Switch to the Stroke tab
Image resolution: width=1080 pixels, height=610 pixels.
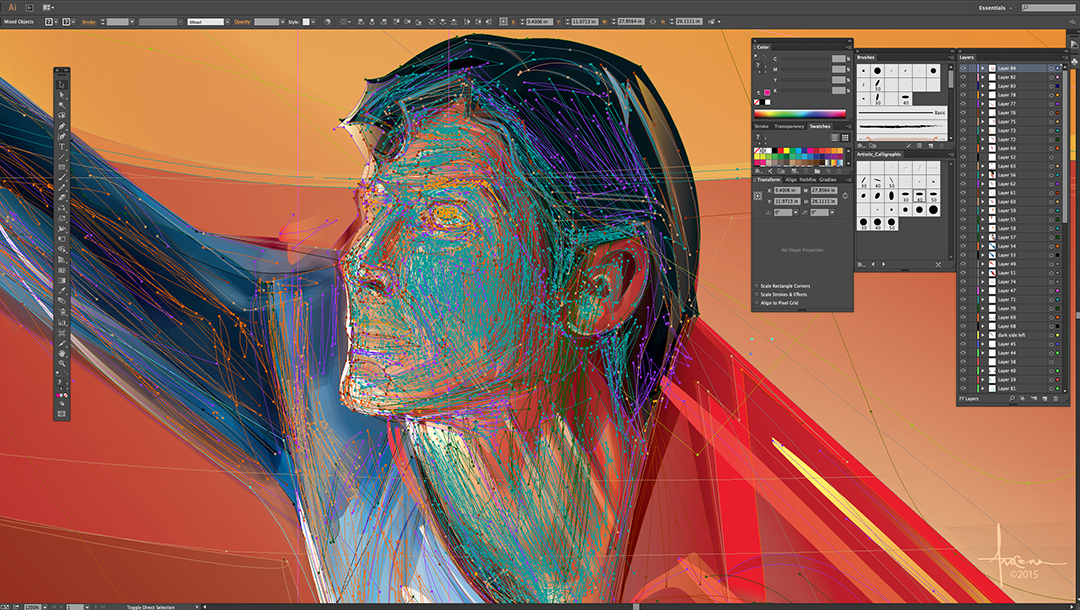pyautogui.click(x=761, y=126)
